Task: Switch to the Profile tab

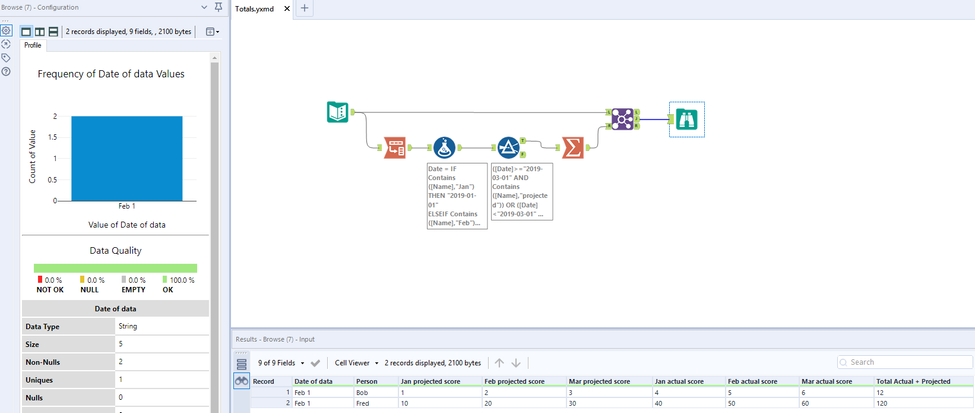Action: [33, 45]
